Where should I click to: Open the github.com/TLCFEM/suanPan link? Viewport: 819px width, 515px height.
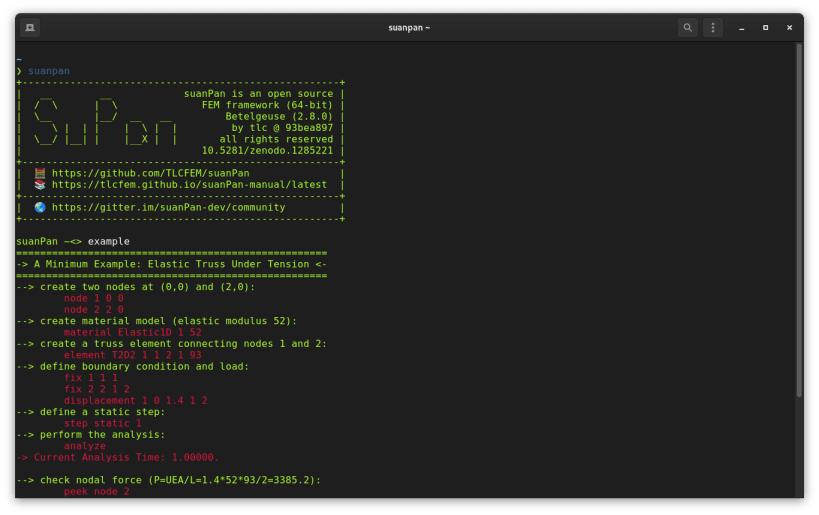[150, 173]
